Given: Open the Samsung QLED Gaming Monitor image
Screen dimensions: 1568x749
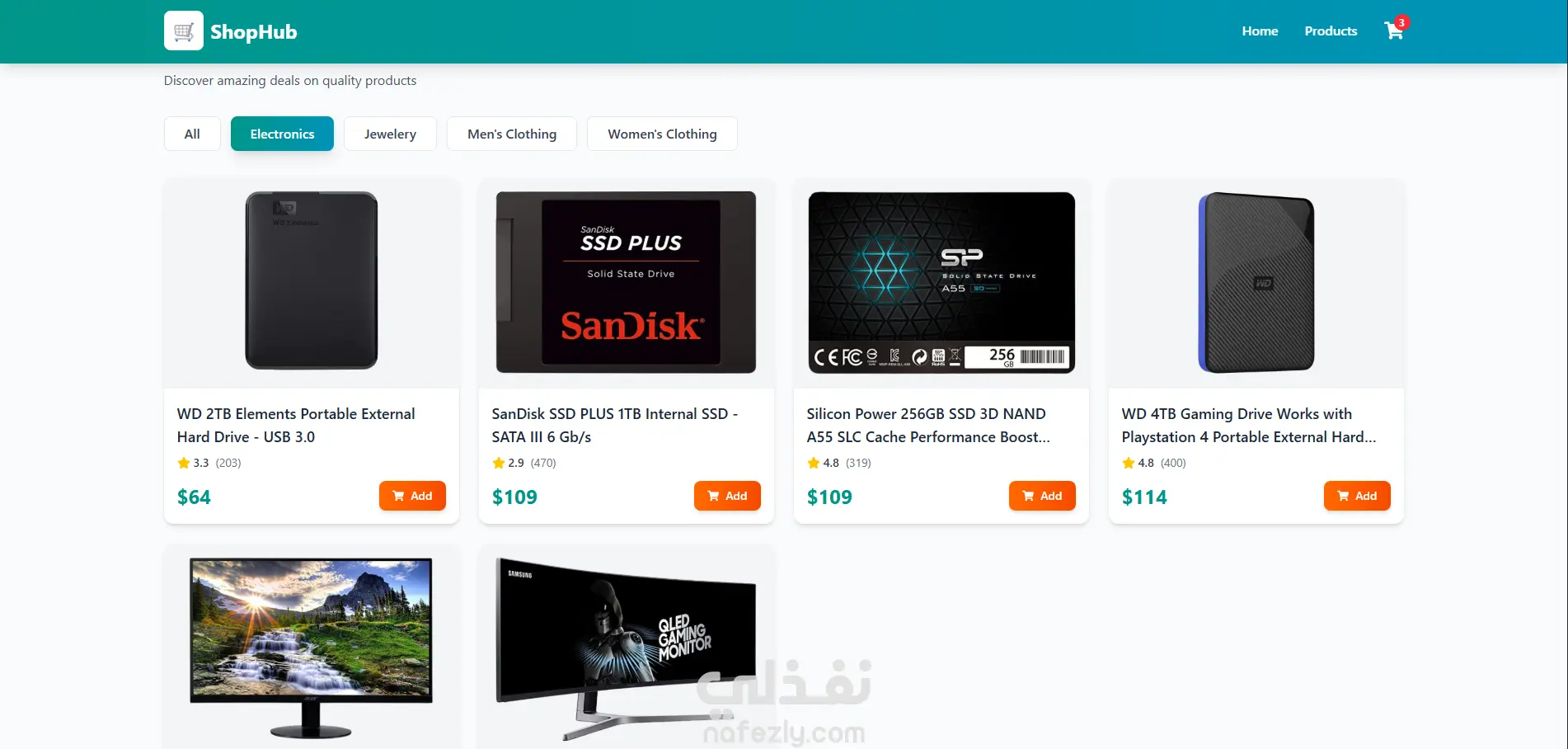Looking at the screenshot, I should pos(627,649).
